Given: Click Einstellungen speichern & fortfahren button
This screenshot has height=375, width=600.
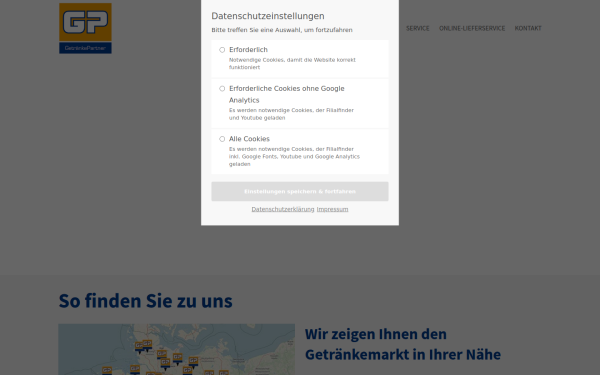Looking at the screenshot, I should point(300,191).
